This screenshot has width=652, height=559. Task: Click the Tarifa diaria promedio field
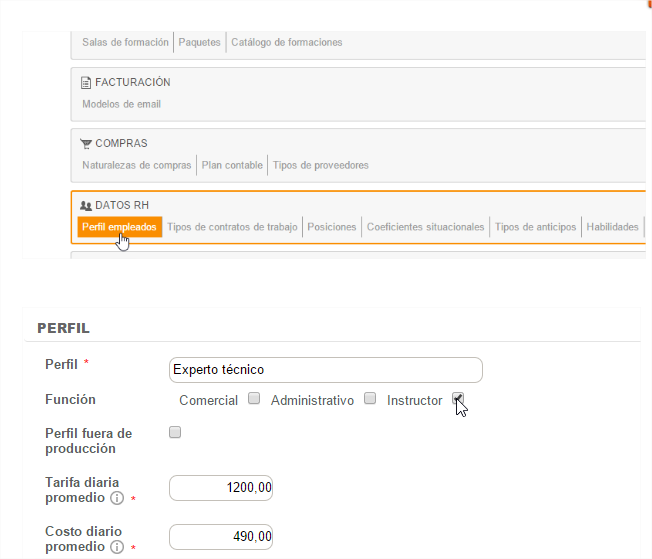click(221, 489)
